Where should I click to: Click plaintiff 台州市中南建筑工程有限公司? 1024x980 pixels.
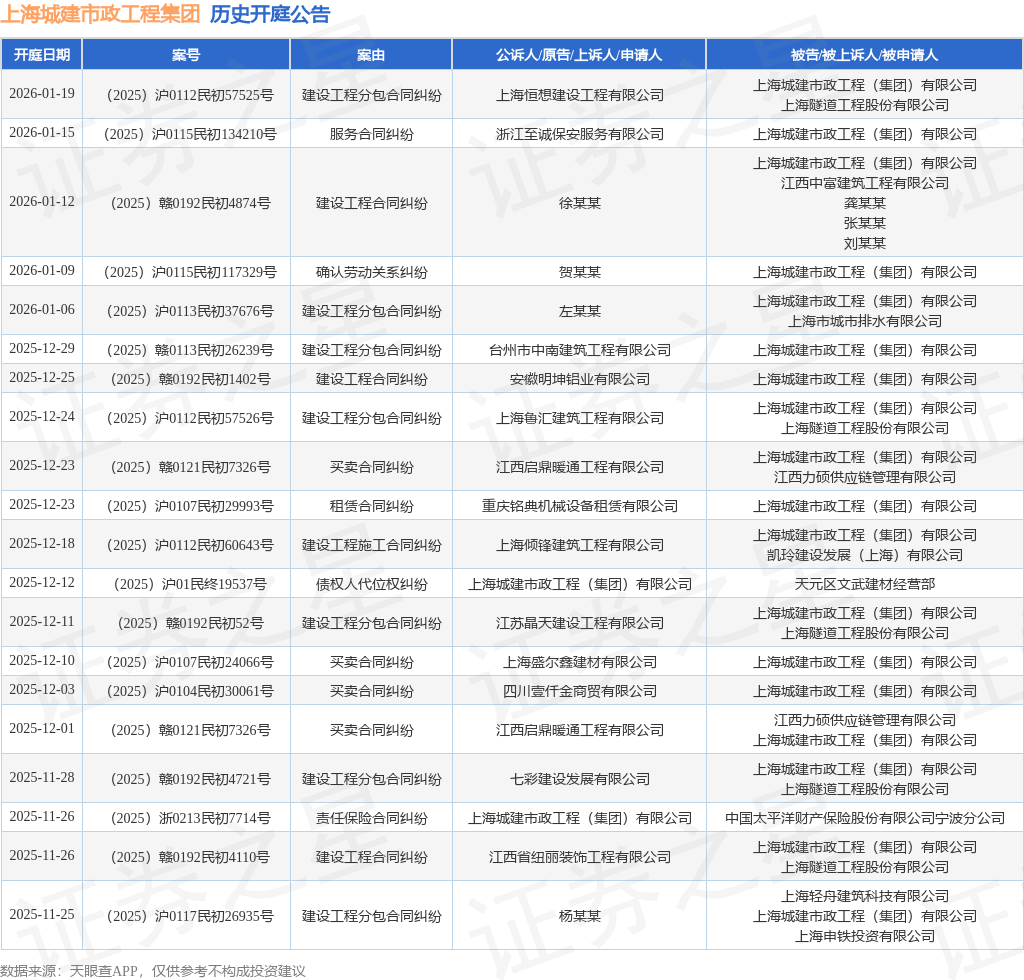579,351
